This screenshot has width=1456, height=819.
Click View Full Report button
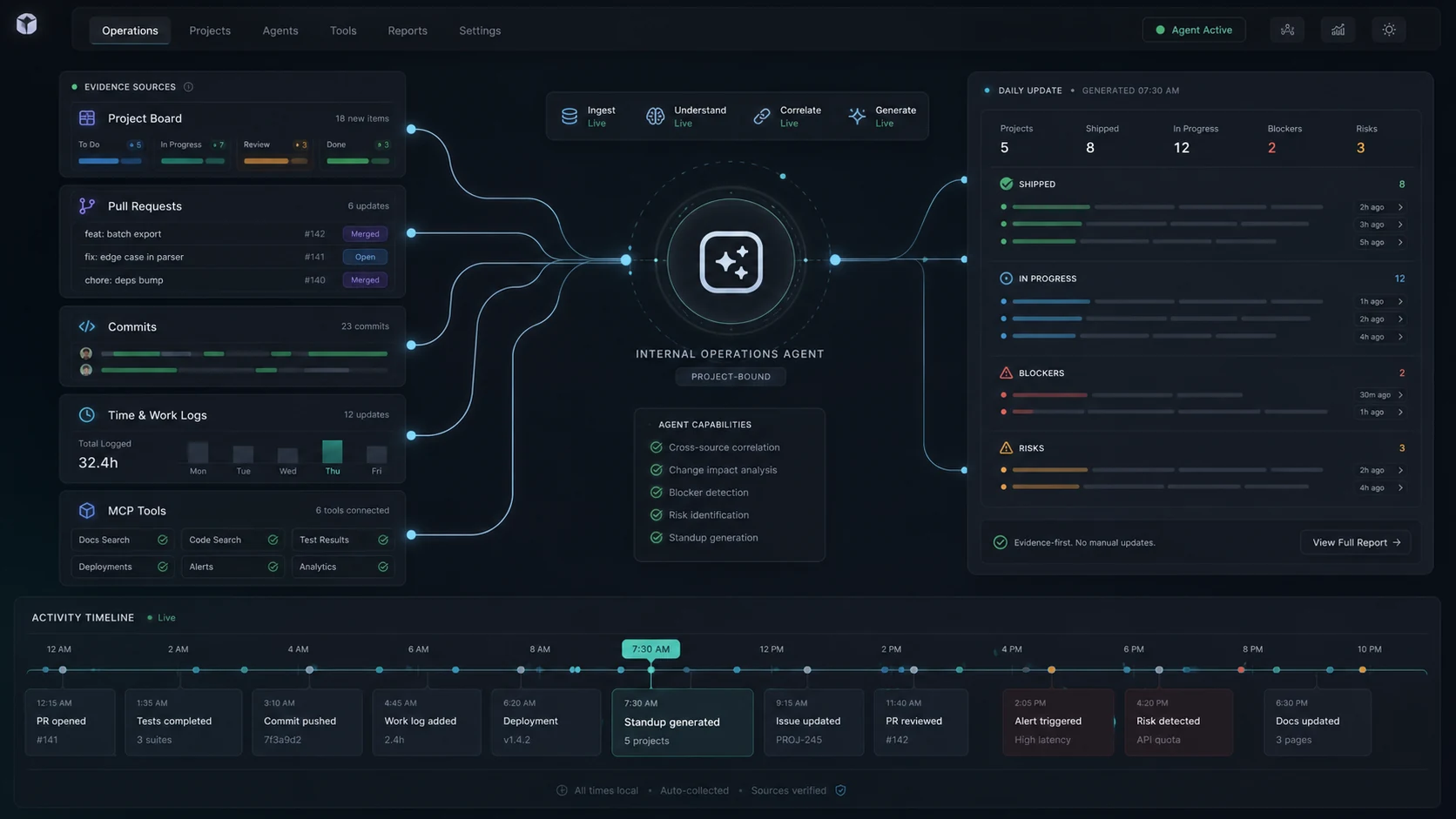point(1356,542)
